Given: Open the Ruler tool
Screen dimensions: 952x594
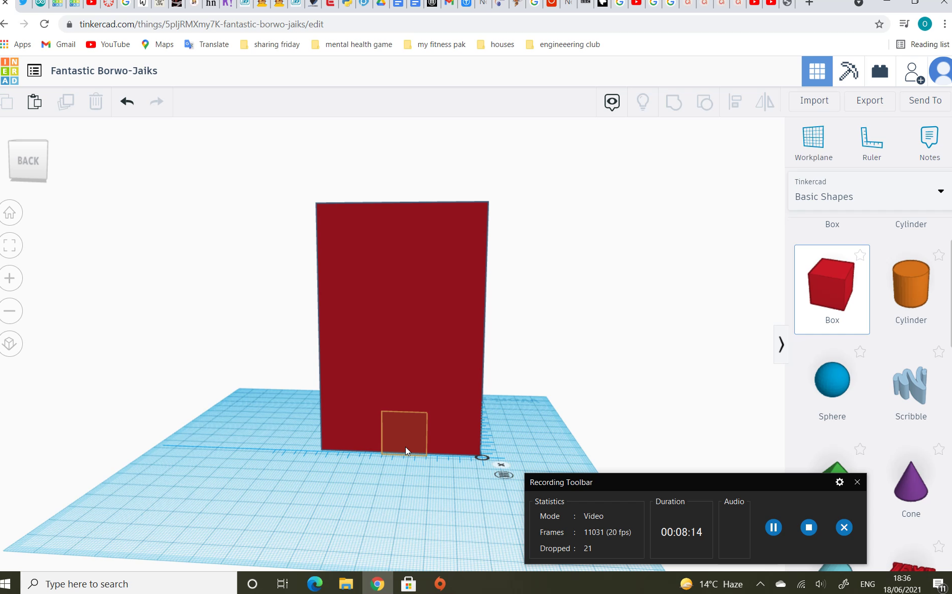Looking at the screenshot, I should (x=871, y=140).
